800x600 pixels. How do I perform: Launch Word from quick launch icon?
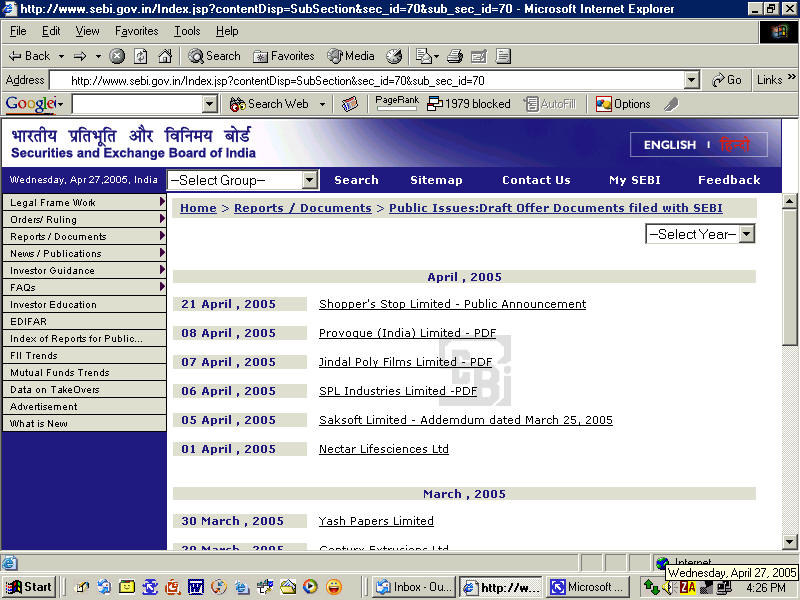tap(195, 587)
